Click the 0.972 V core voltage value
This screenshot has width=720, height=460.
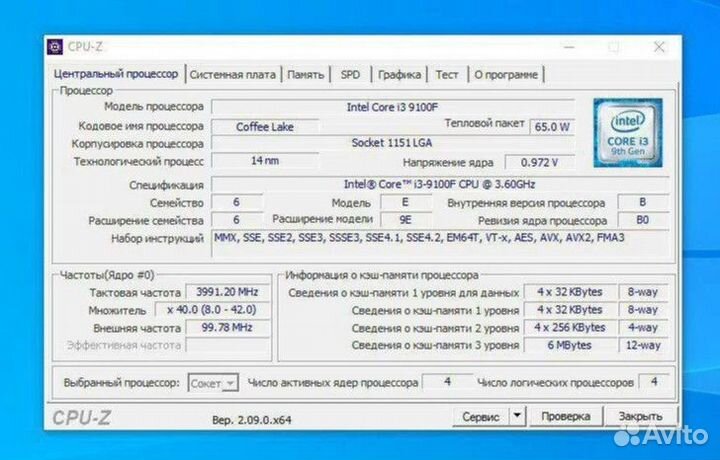pos(540,162)
